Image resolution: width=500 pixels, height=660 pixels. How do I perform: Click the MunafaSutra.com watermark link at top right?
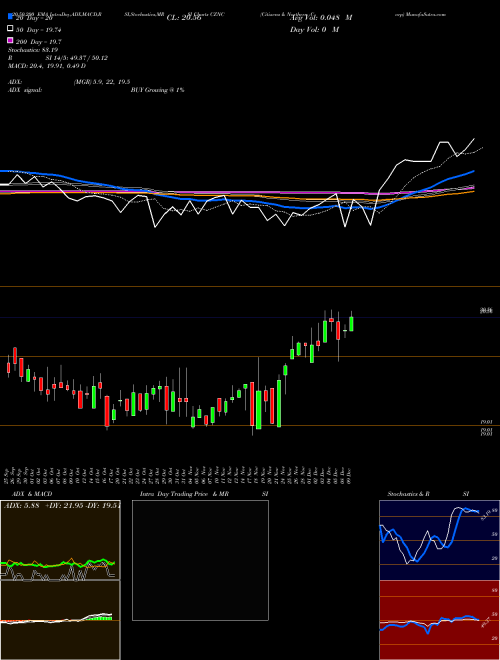(x=426, y=14)
